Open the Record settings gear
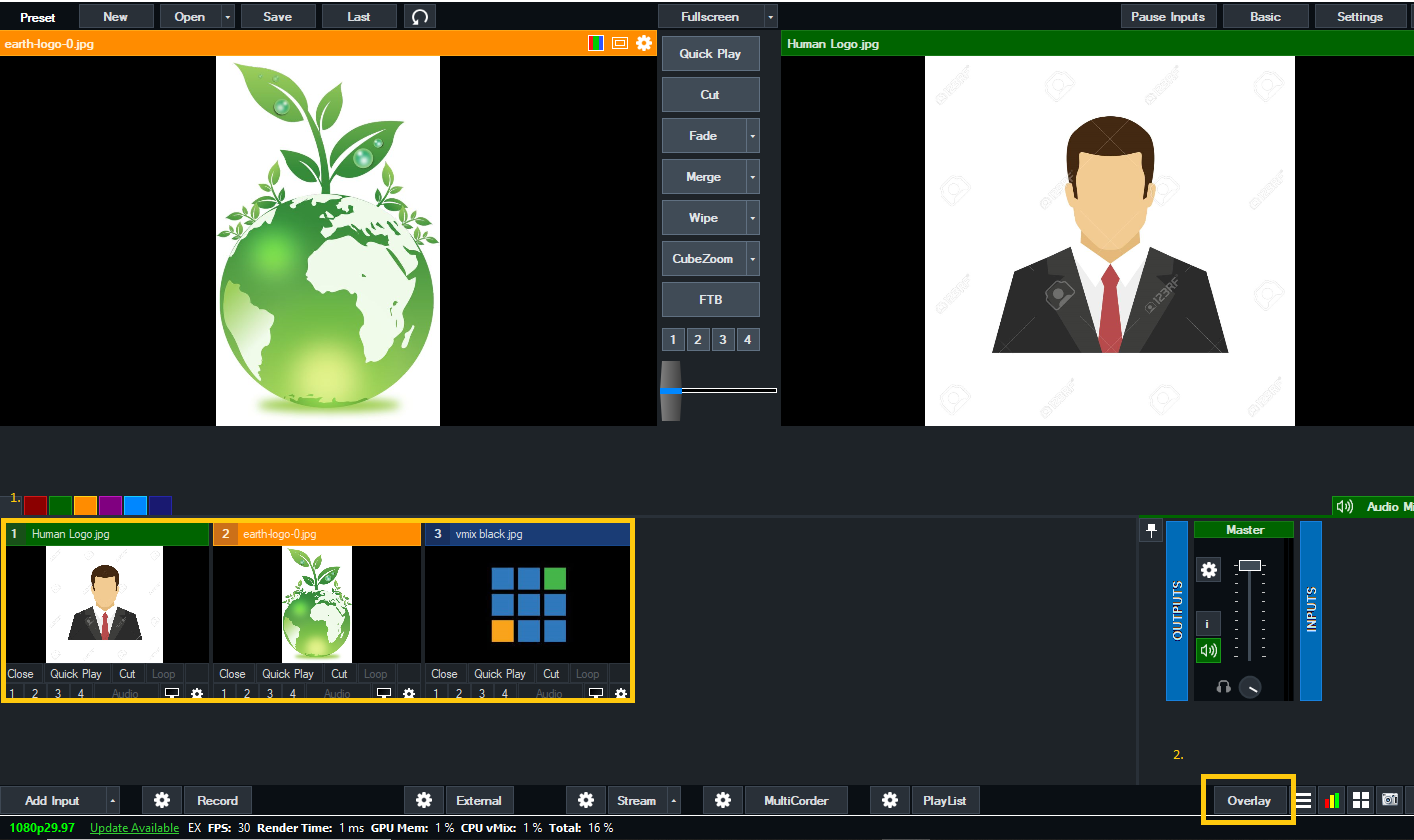The width and height of the screenshot is (1414, 840). click(x=162, y=800)
